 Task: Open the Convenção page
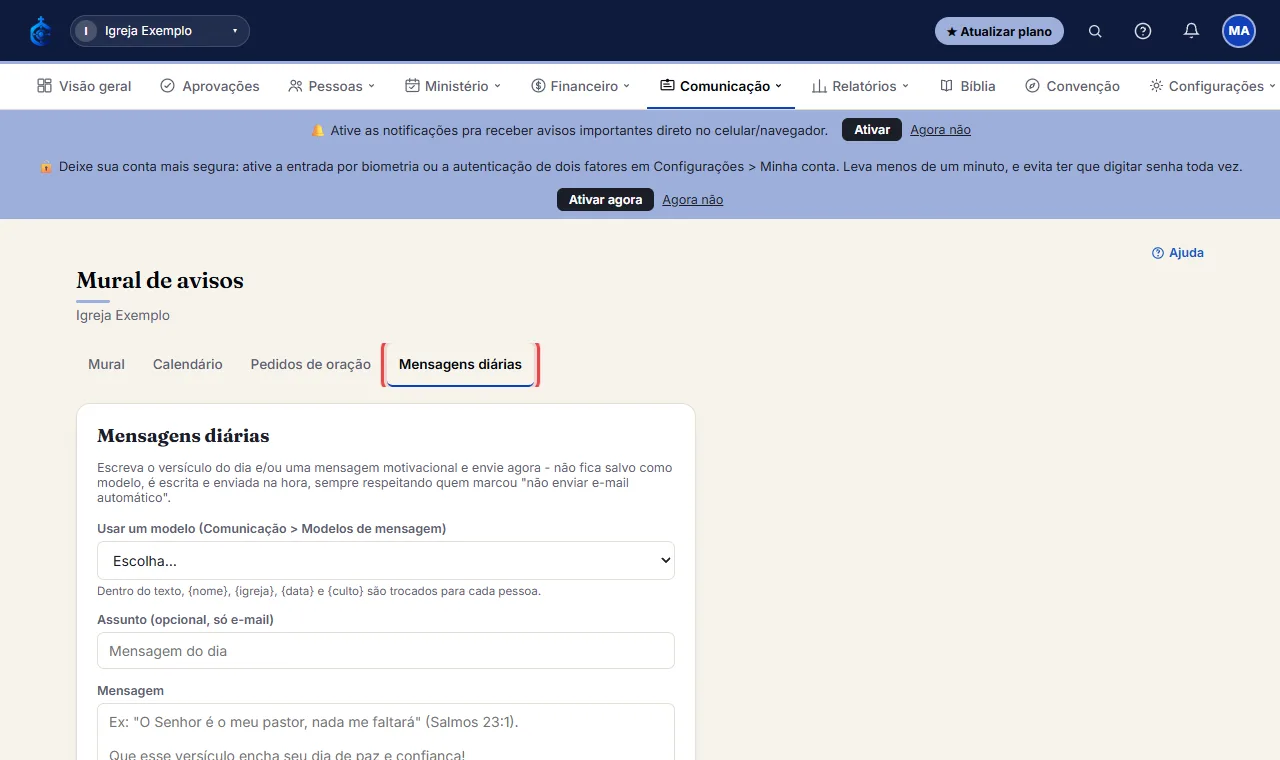(x=1072, y=86)
